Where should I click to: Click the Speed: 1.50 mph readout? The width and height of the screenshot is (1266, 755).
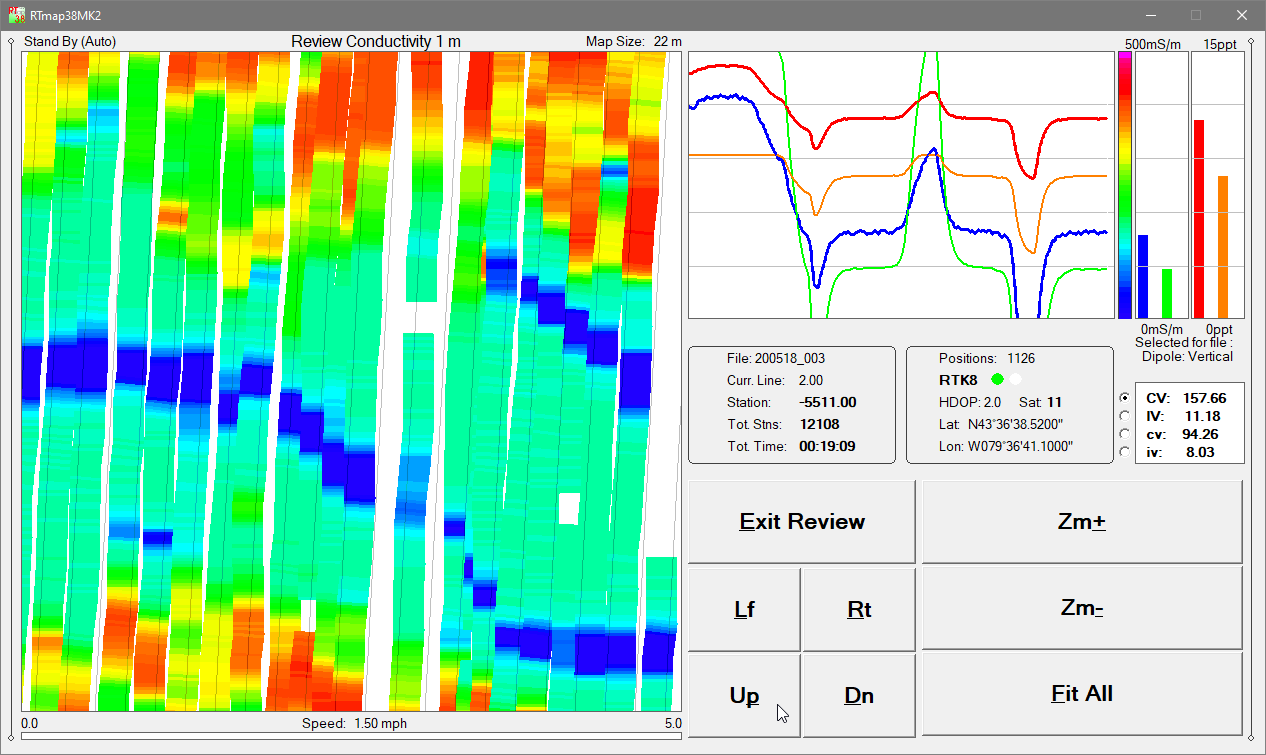click(x=355, y=723)
